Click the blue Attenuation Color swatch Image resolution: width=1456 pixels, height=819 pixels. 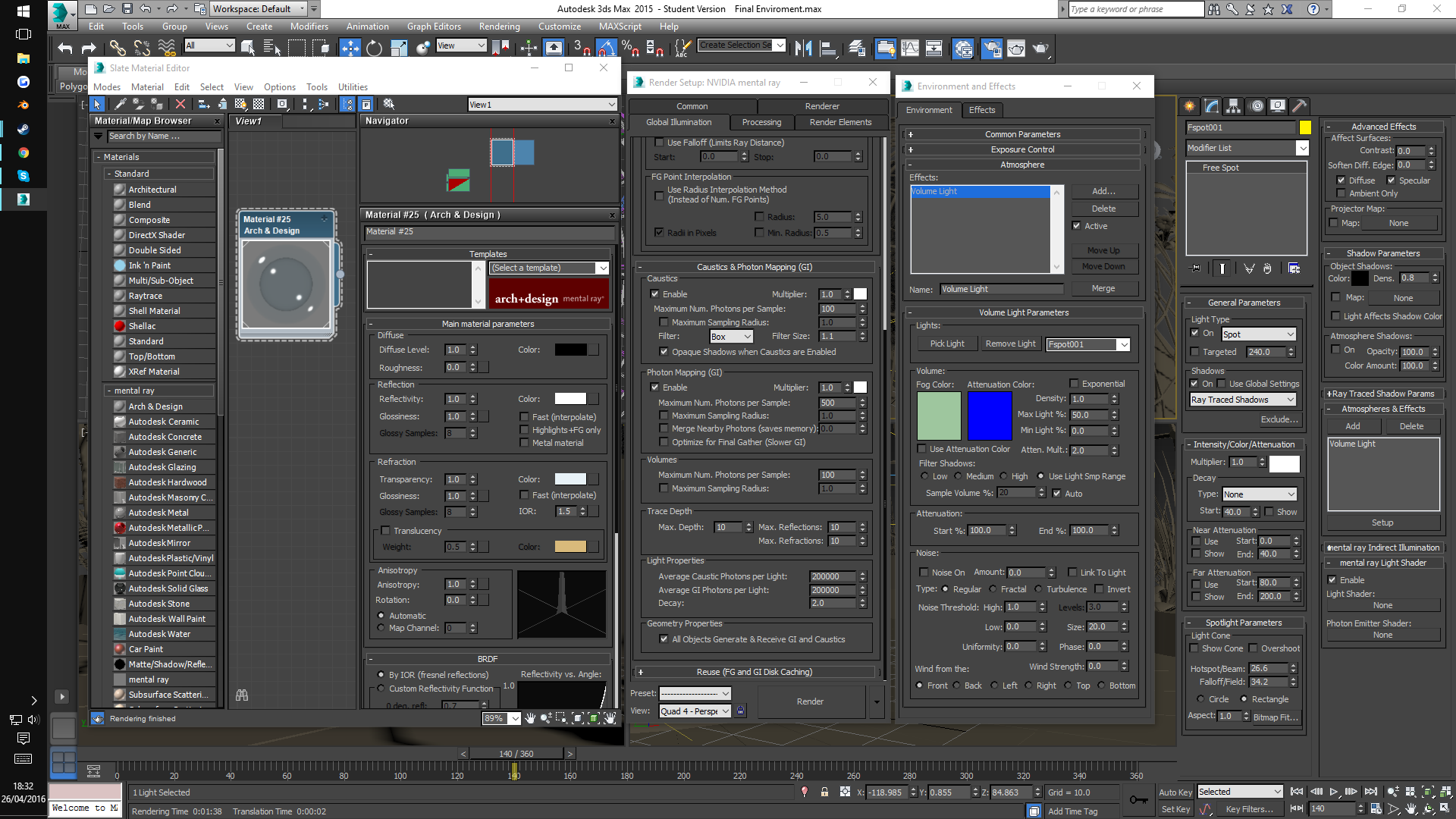990,416
